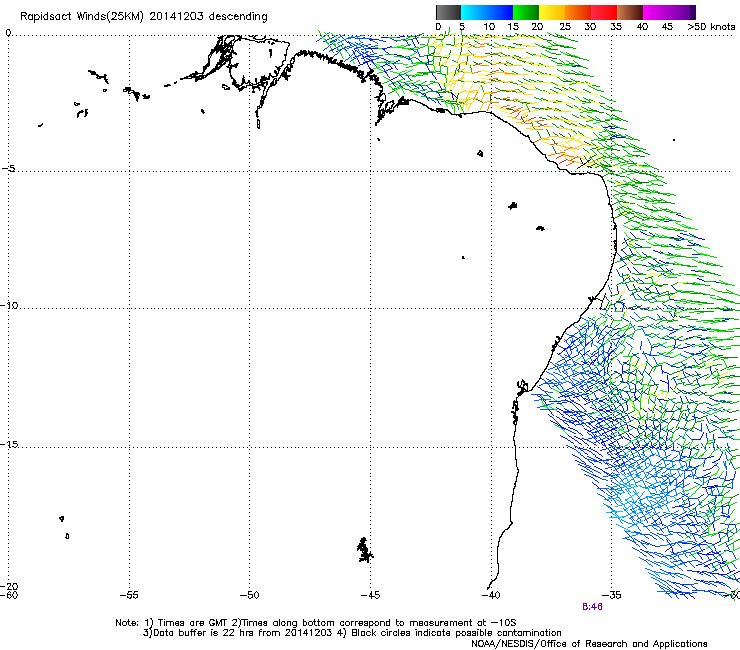
Task: Click the green 15-20 knots legend segment
Action: coord(526,12)
